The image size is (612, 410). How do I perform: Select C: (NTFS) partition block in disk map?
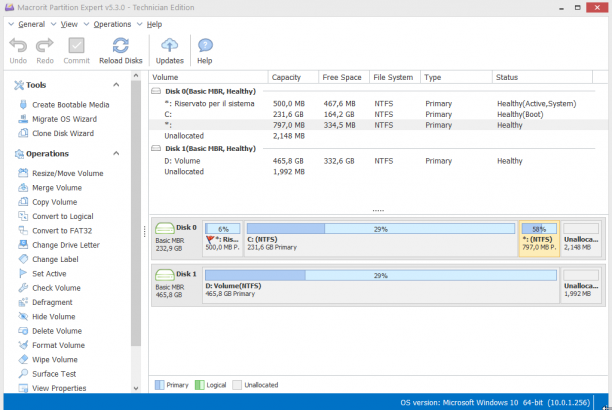point(381,239)
